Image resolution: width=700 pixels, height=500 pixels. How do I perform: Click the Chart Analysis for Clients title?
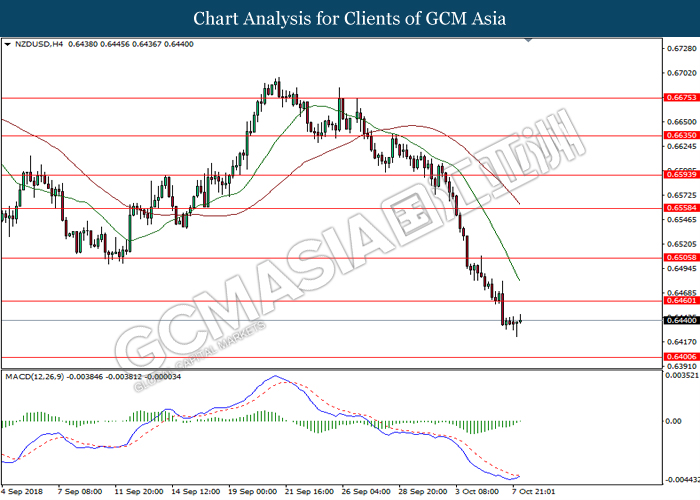[350, 18]
